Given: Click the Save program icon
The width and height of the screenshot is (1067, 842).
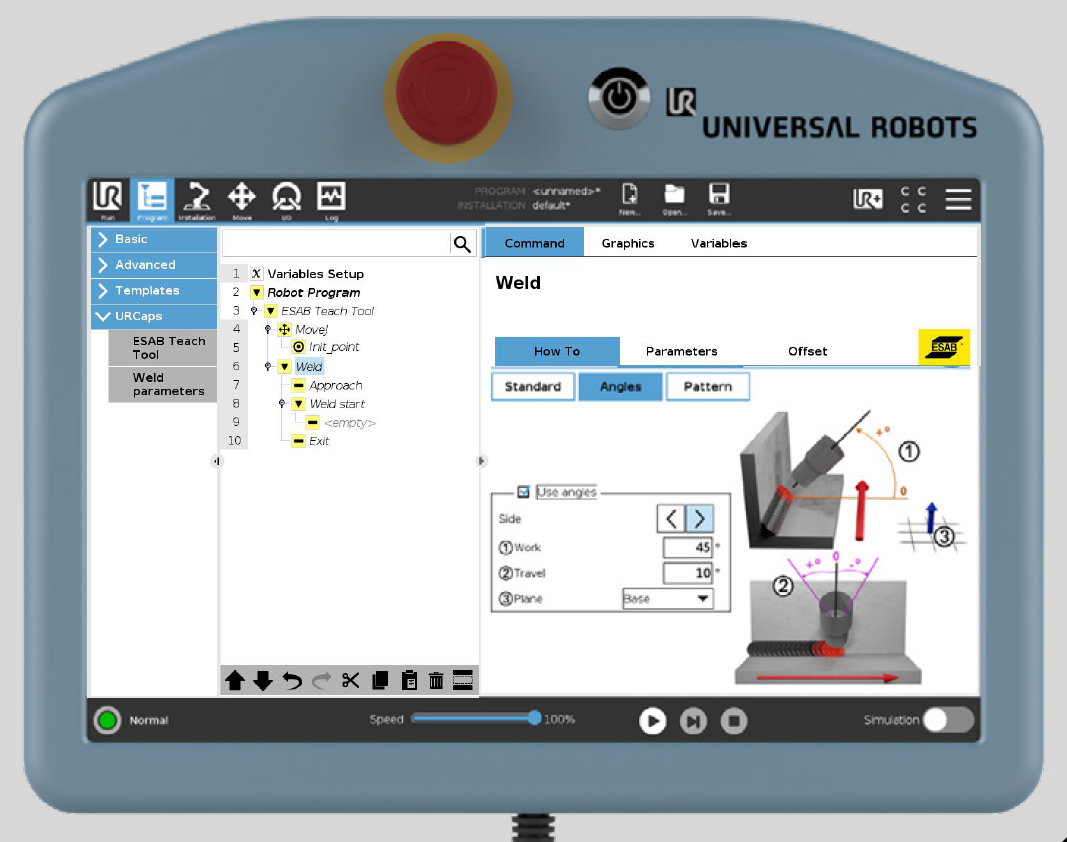Looking at the screenshot, I should click(x=719, y=199).
